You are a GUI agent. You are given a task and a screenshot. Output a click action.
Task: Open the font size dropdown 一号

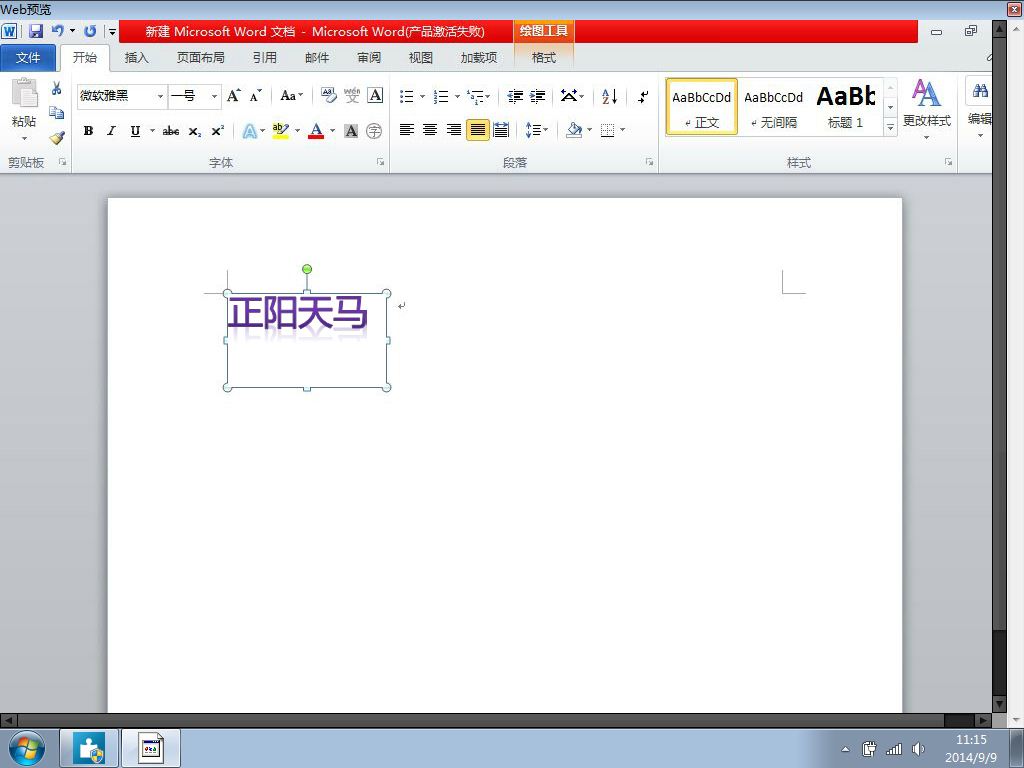214,97
